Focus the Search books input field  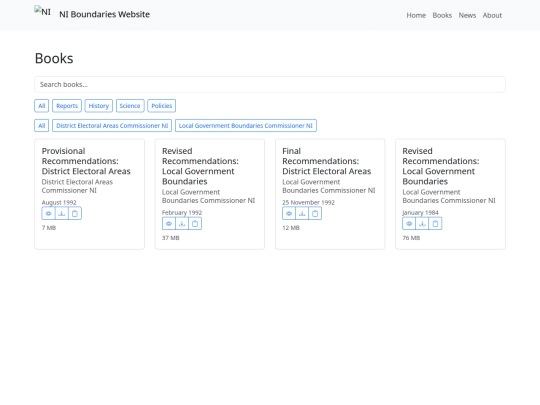point(270,84)
